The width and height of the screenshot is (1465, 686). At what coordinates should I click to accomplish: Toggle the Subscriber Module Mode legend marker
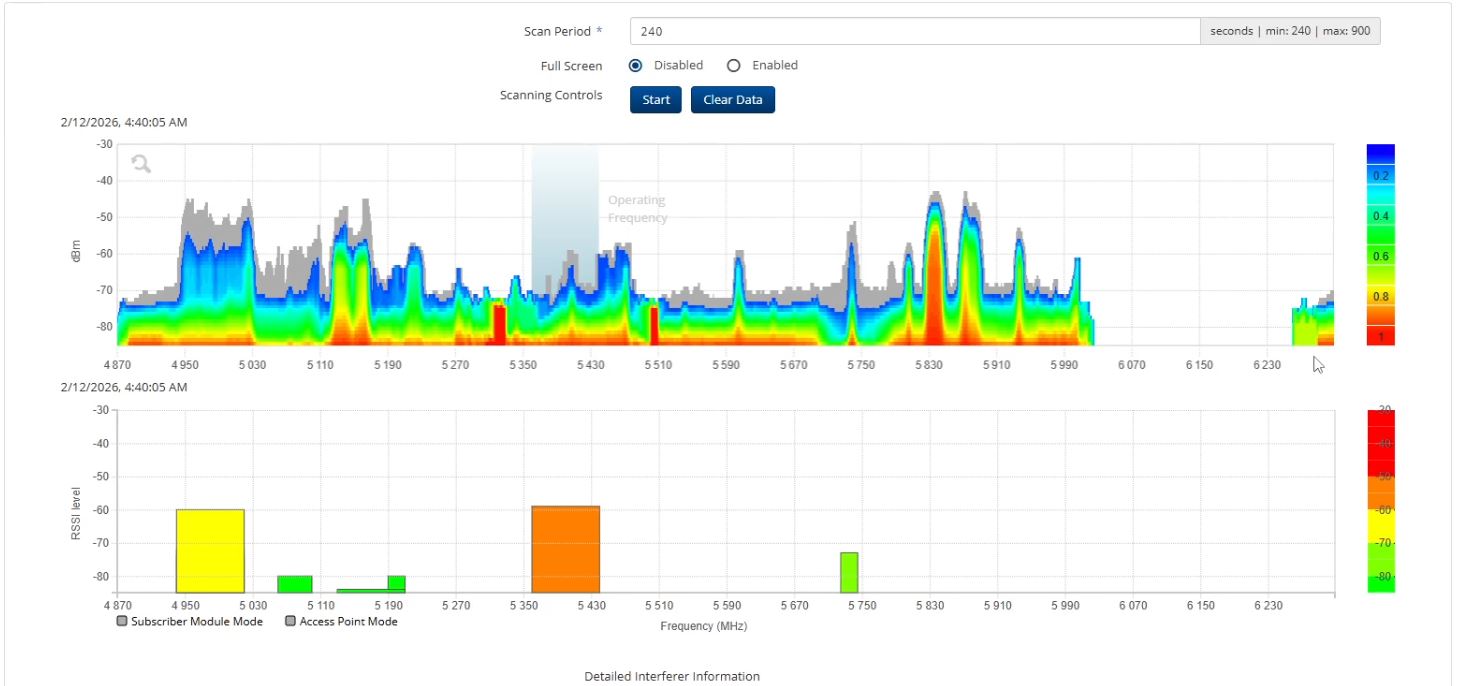coord(122,621)
